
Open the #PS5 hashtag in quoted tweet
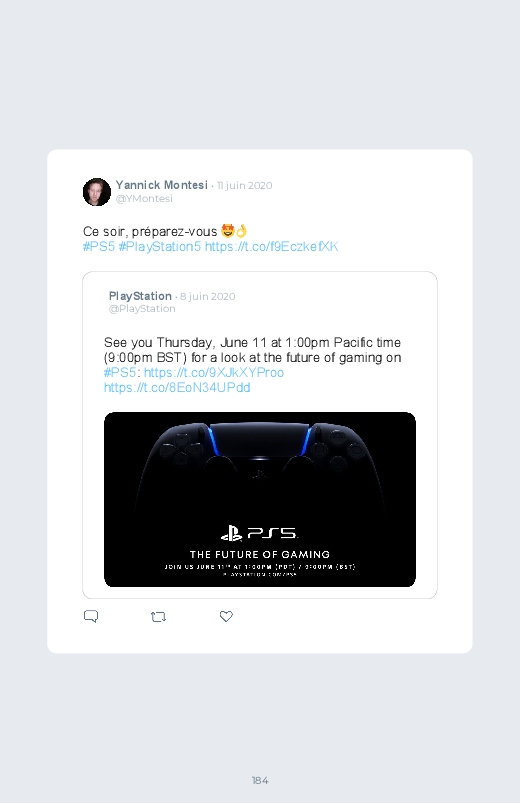pos(120,372)
